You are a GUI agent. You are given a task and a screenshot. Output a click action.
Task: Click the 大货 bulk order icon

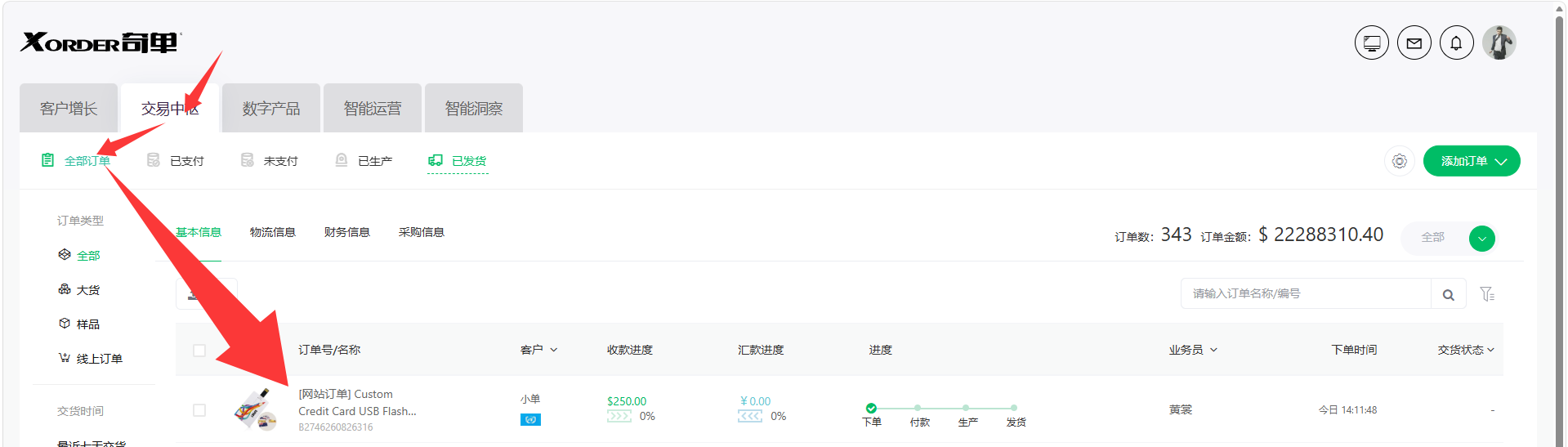point(65,289)
